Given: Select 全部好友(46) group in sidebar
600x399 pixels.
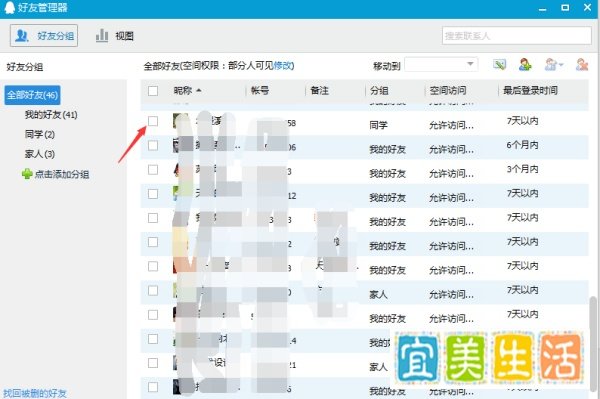Looking at the screenshot, I should 33,95.
